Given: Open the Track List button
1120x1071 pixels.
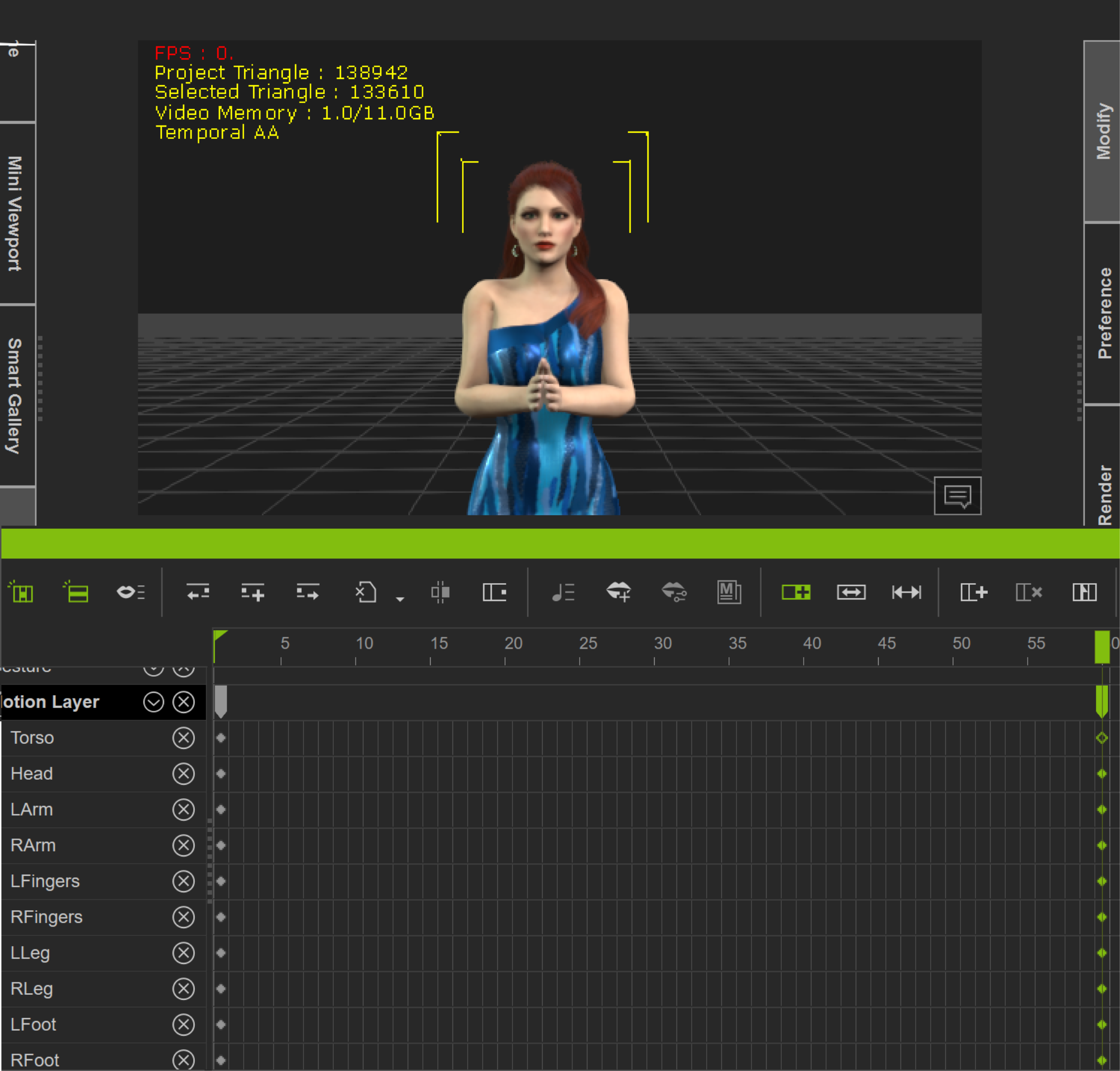Looking at the screenshot, I should tap(21, 592).
